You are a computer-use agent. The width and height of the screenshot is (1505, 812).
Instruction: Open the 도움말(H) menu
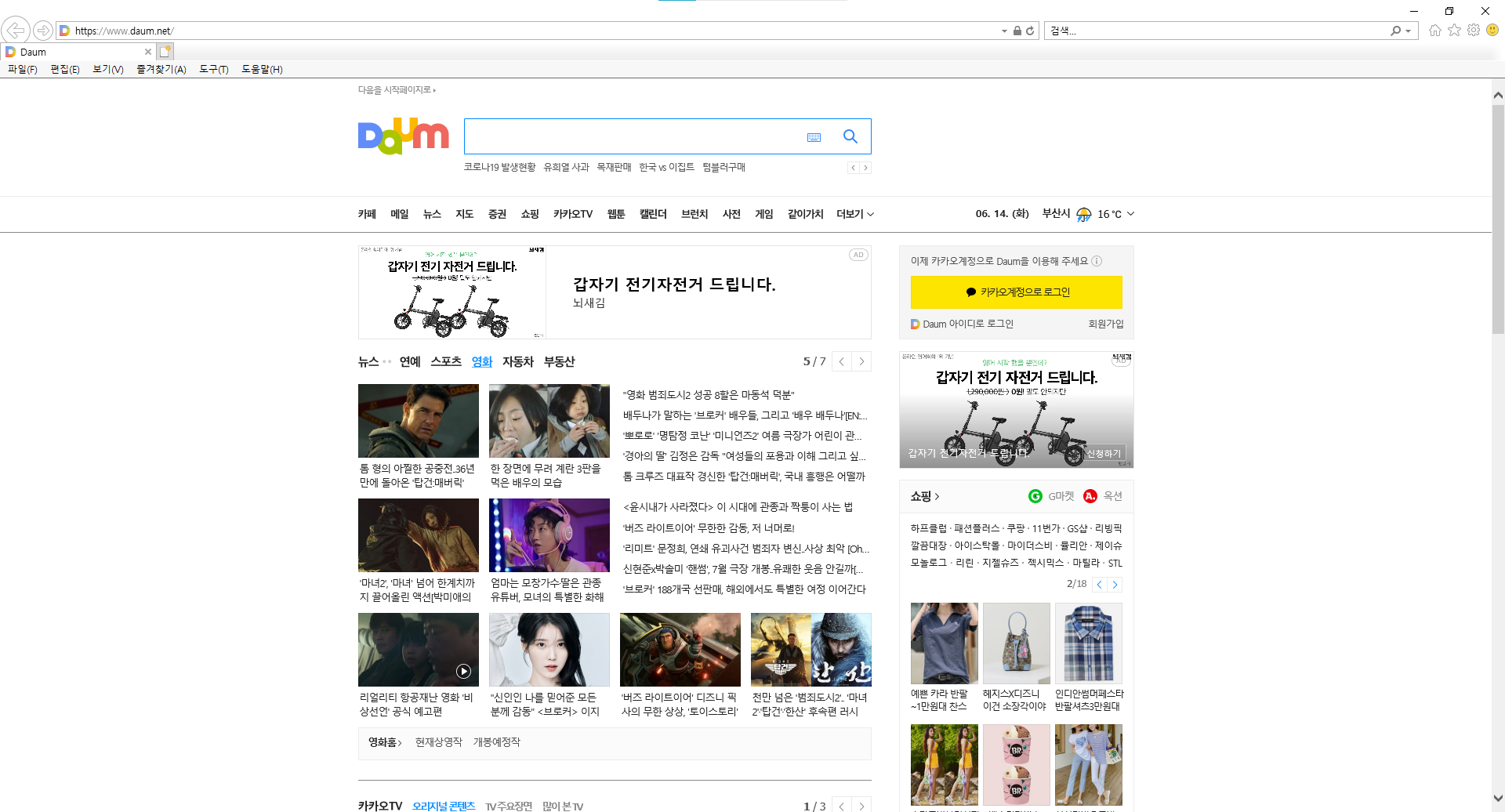click(x=262, y=69)
